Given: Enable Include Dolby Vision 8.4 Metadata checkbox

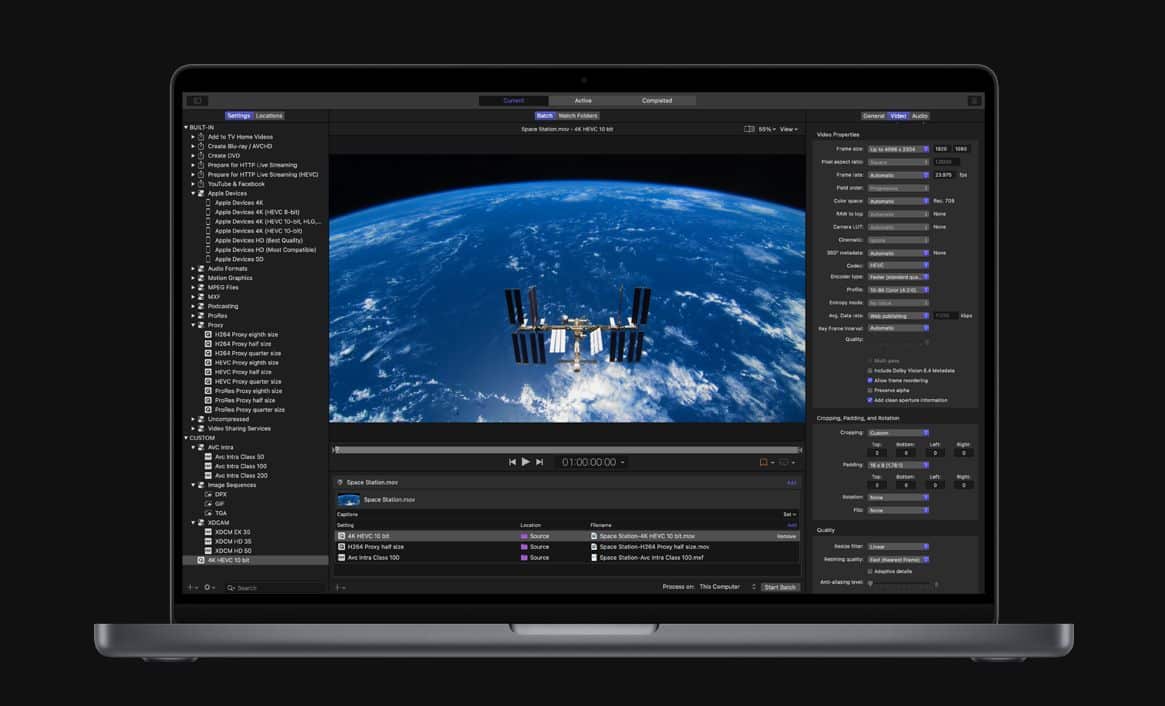Looking at the screenshot, I should (x=870, y=370).
